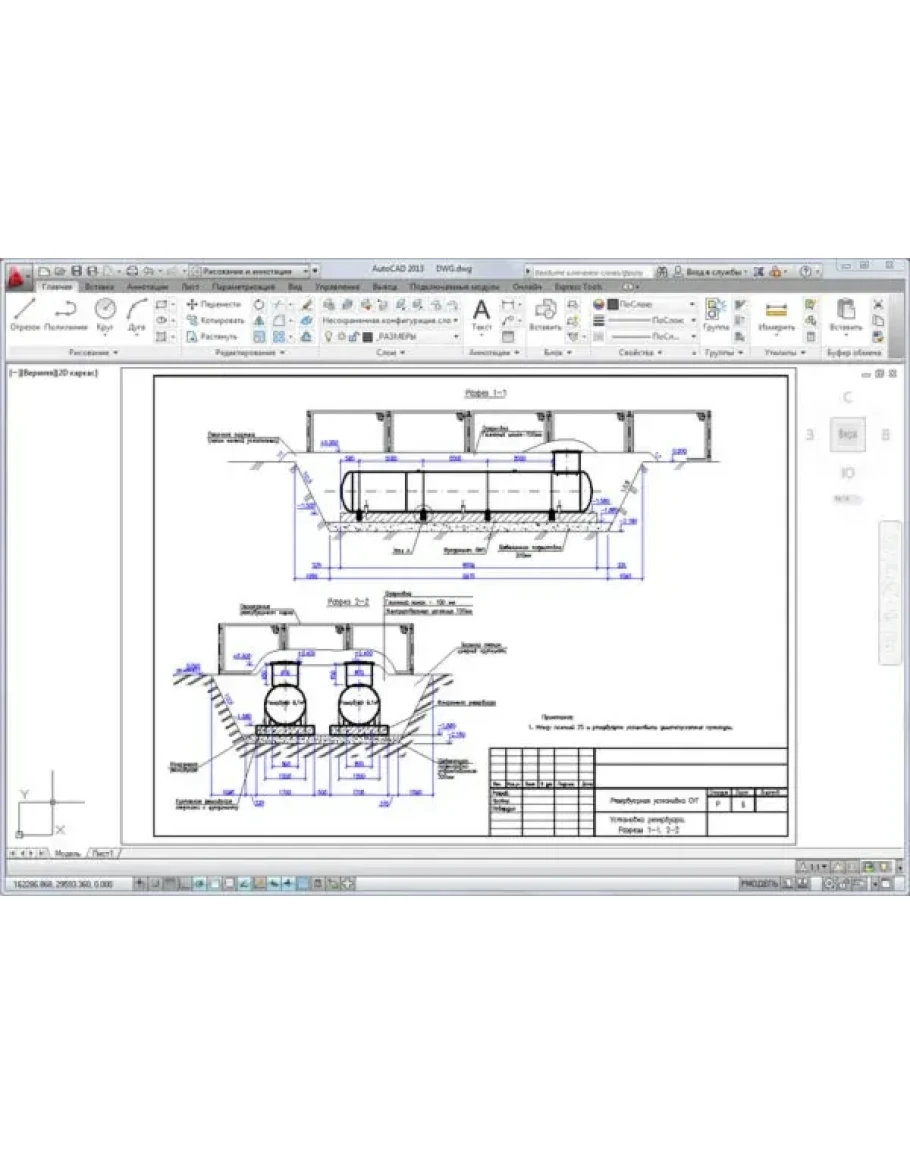Click the Вставить block insert icon

click(x=545, y=314)
